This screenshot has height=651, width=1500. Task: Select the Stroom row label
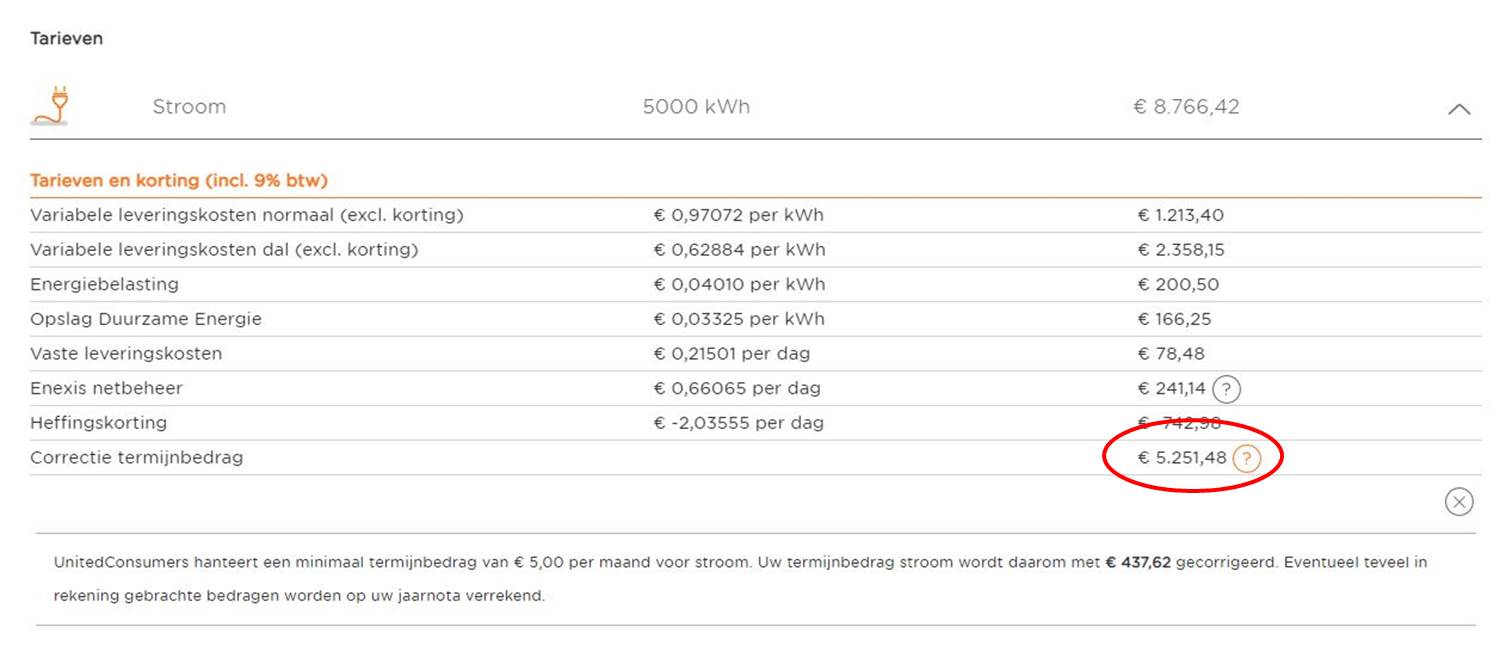click(x=189, y=107)
